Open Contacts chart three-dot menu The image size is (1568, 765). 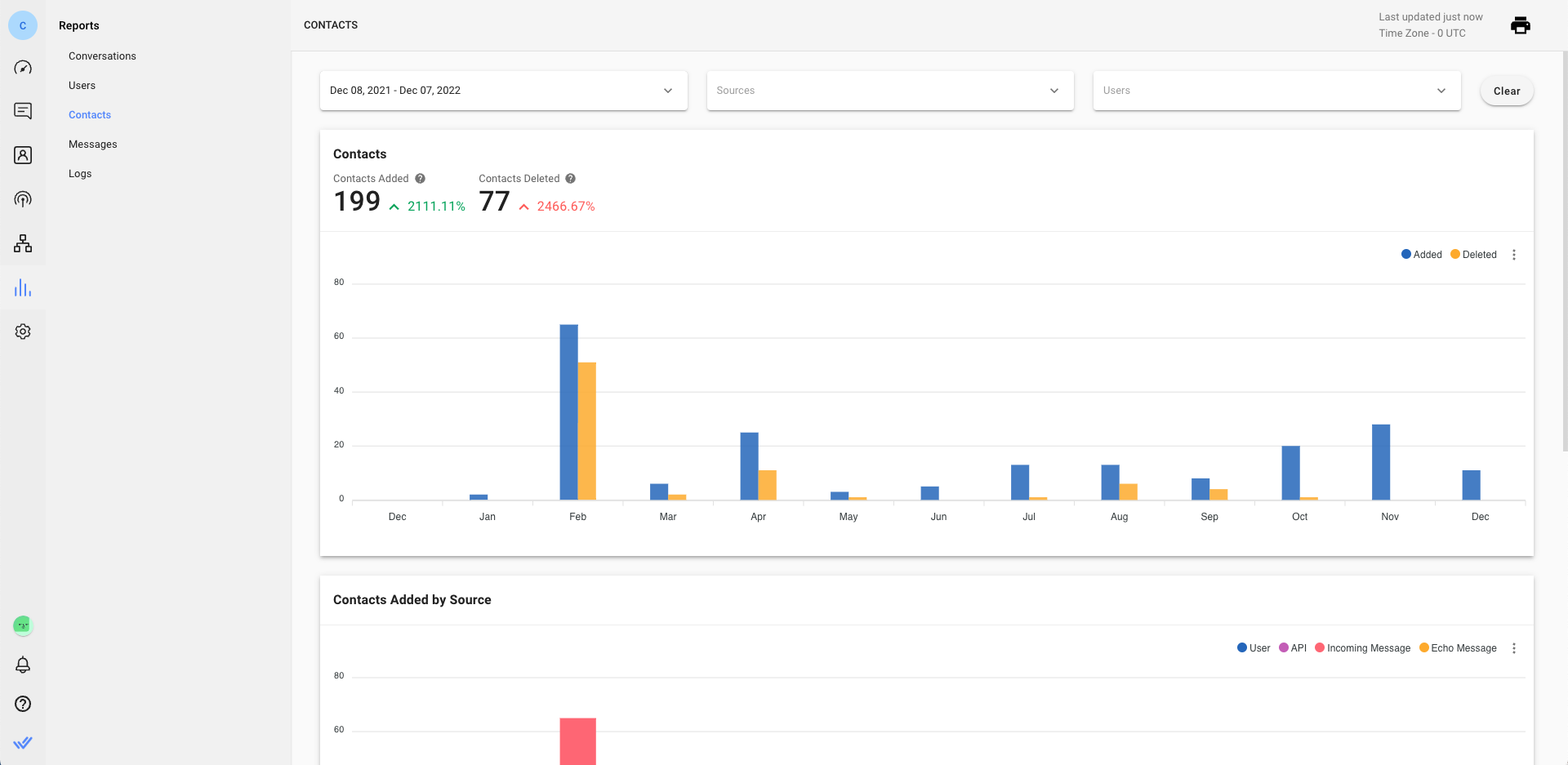pyautogui.click(x=1514, y=255)
